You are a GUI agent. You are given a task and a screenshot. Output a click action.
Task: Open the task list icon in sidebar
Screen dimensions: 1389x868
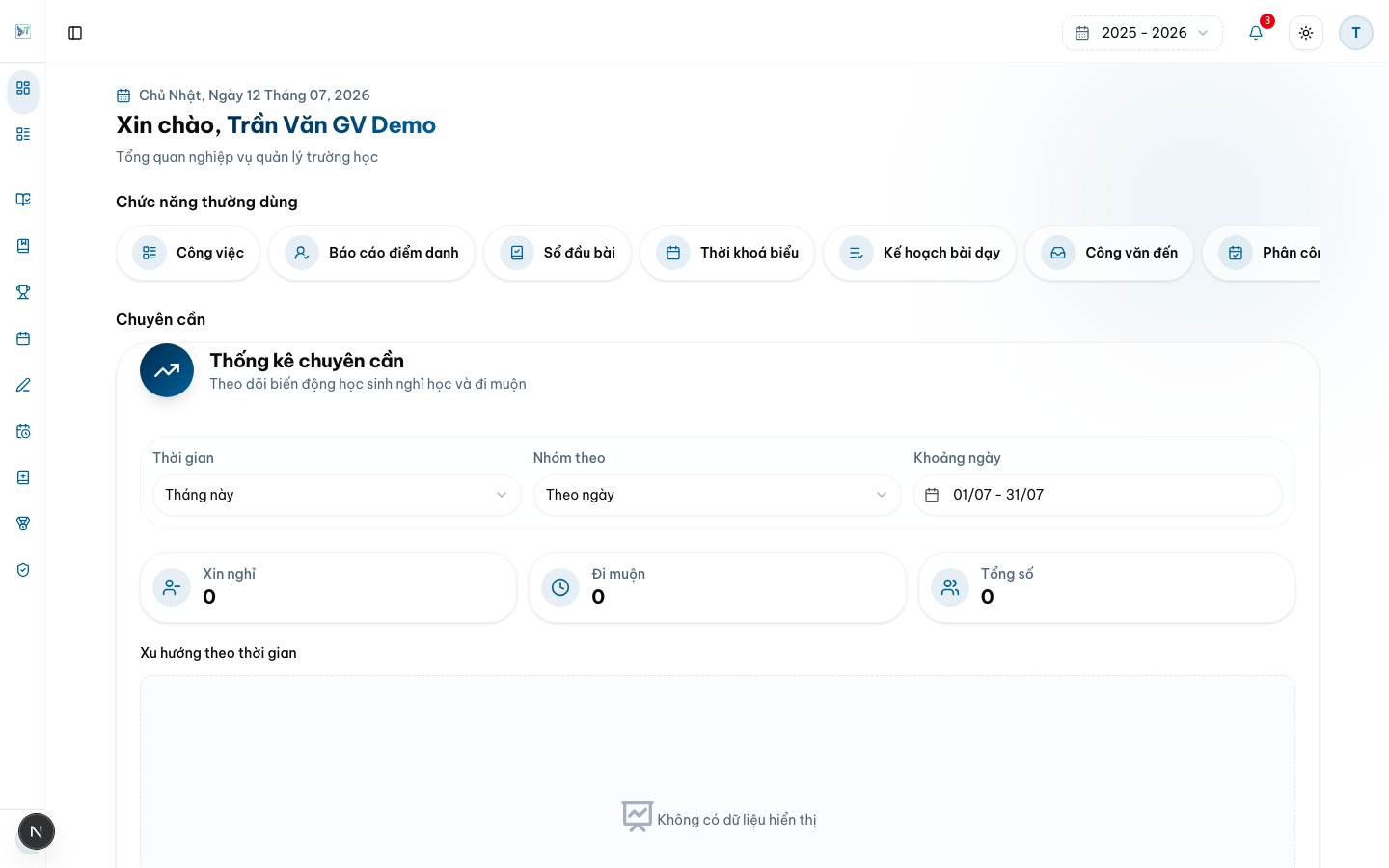(x=23, y=134)
